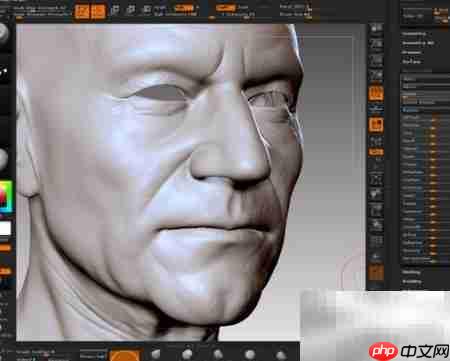Toggle the highlighted Zadd button
This screenshot has height=361, width=450.
225,7
